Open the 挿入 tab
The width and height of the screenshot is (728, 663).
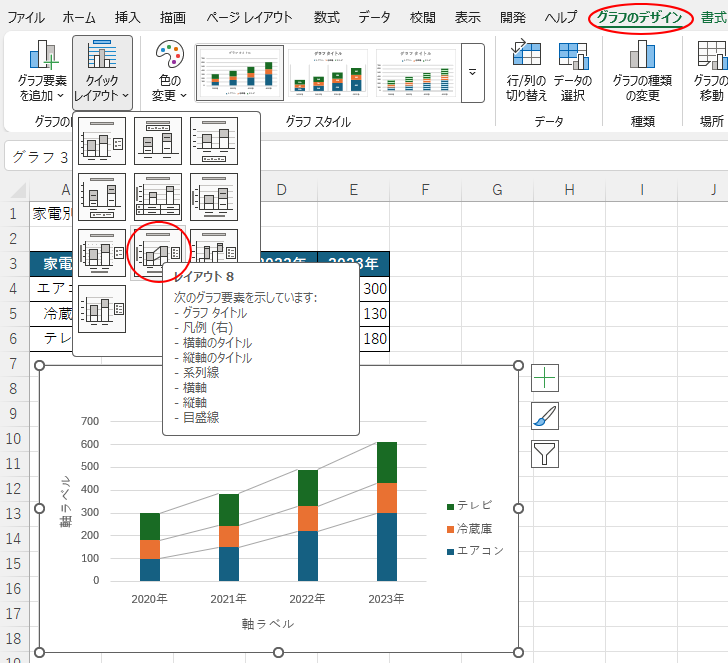128,18
